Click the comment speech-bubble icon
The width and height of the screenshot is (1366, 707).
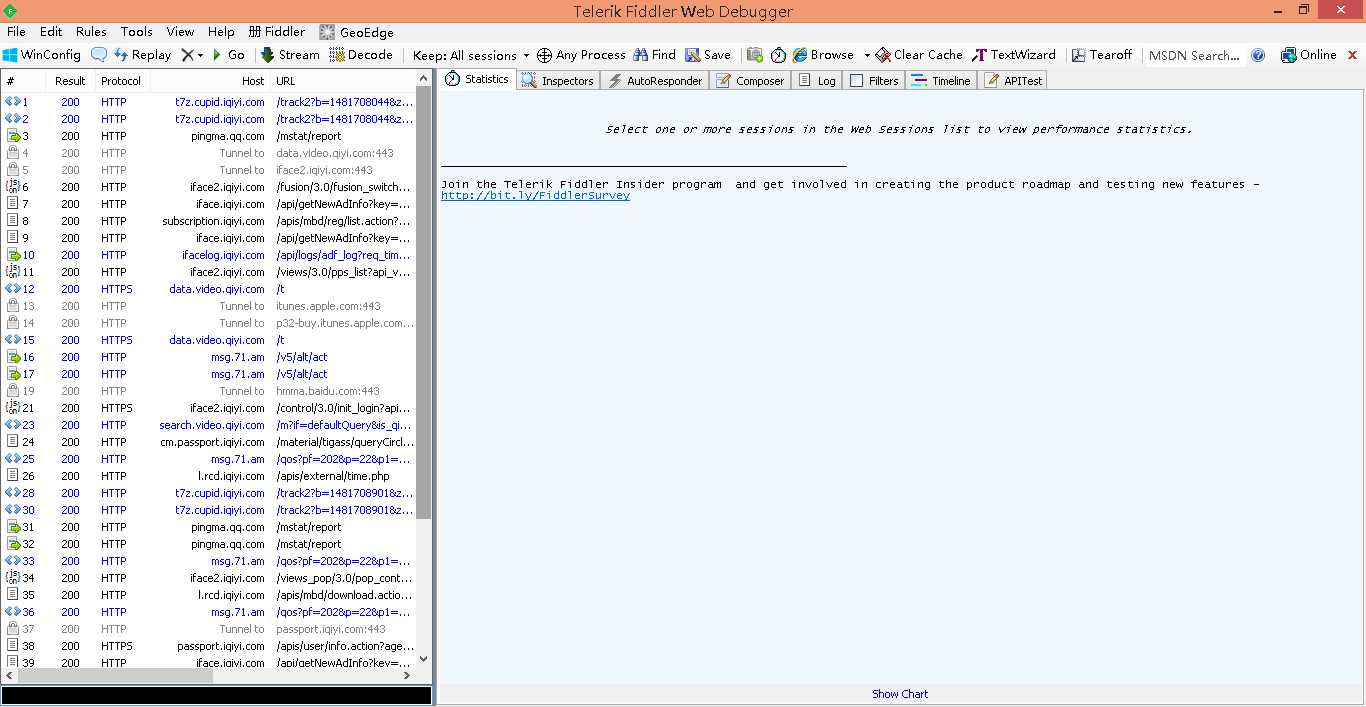click(x=99, y=55)
